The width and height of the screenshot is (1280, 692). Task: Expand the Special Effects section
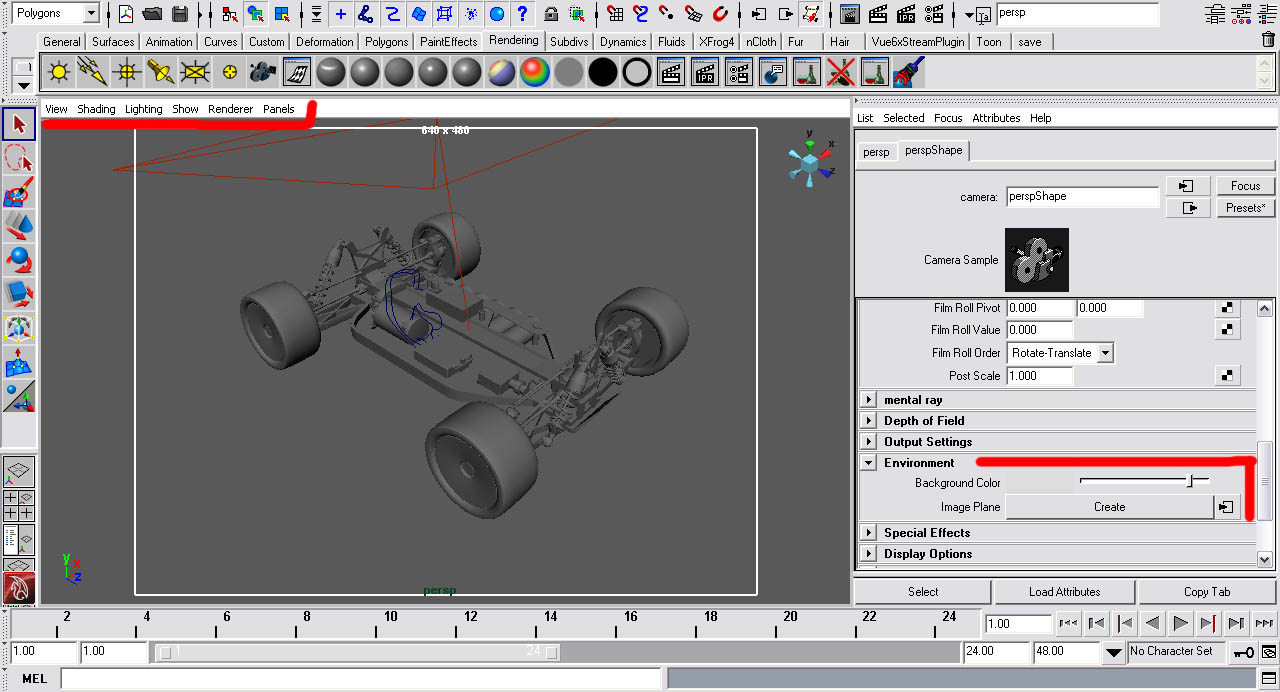870,533
